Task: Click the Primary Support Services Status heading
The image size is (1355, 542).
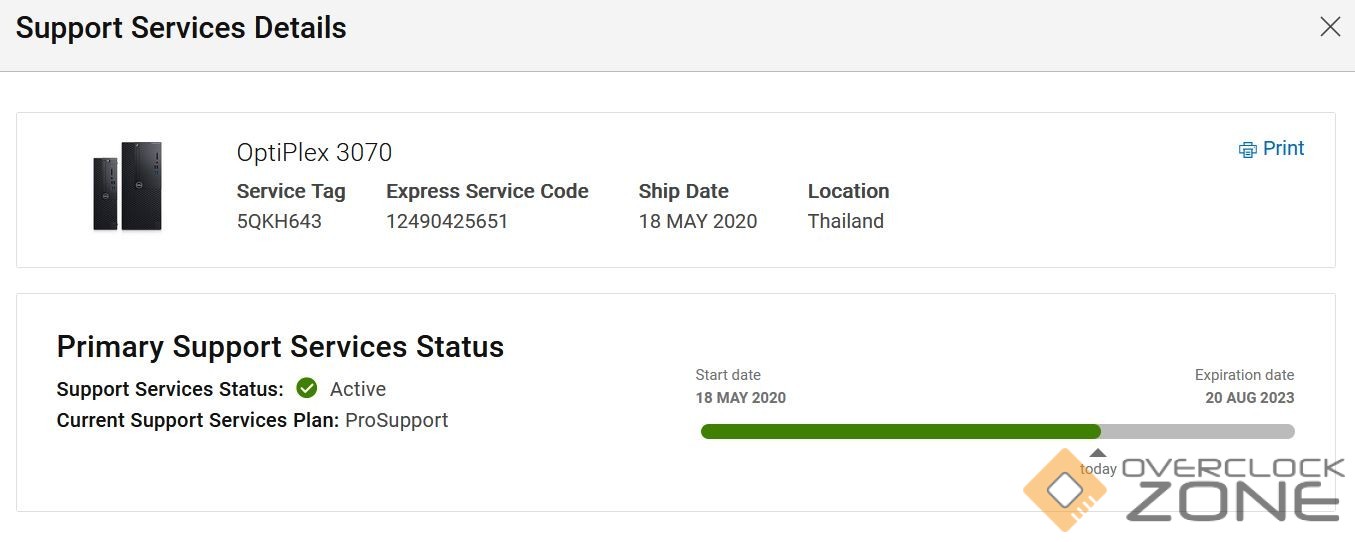Action: click(280, 347)
